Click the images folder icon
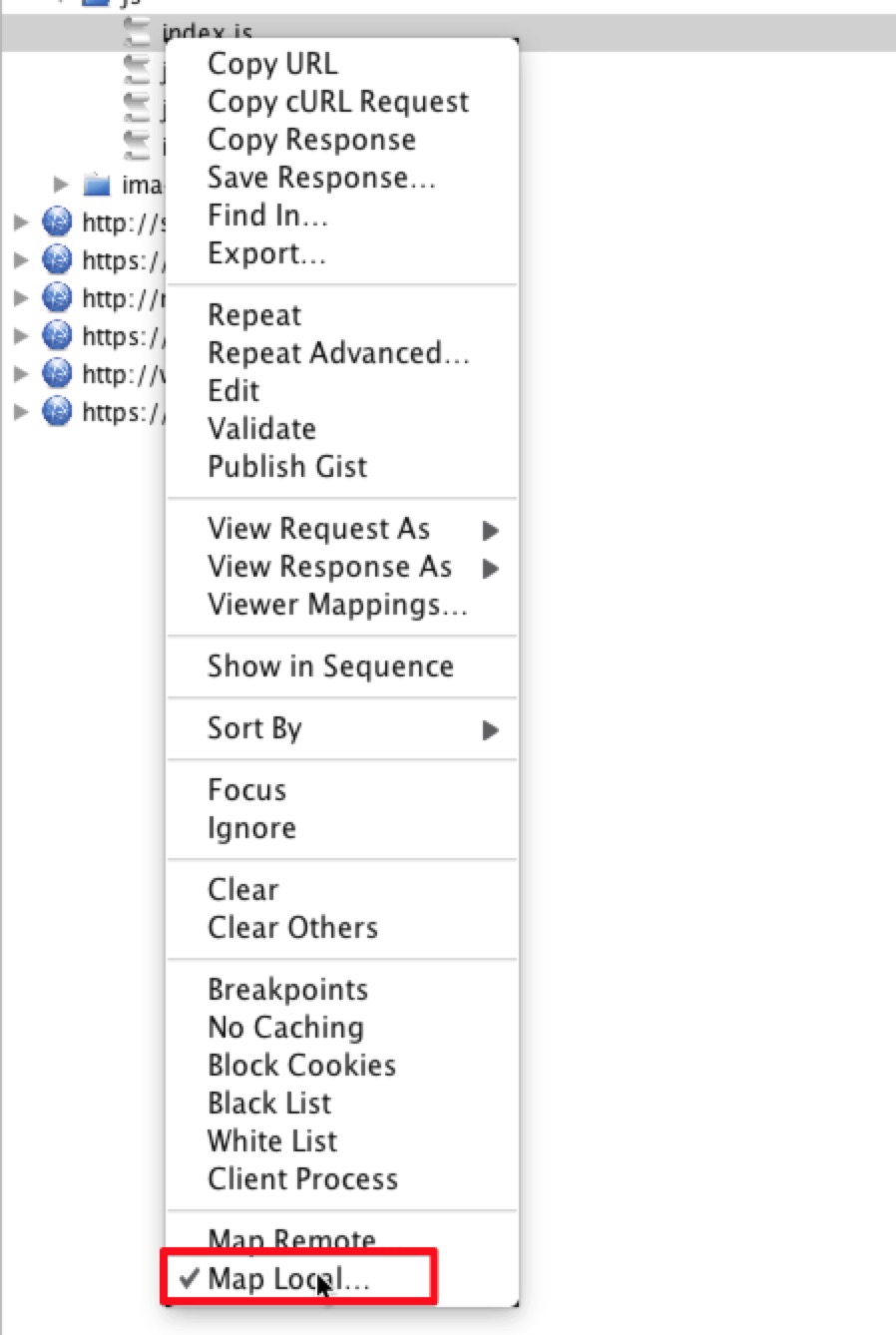Screen dimensions: 896x1335 pyautogui.click(x=97, y=185)
